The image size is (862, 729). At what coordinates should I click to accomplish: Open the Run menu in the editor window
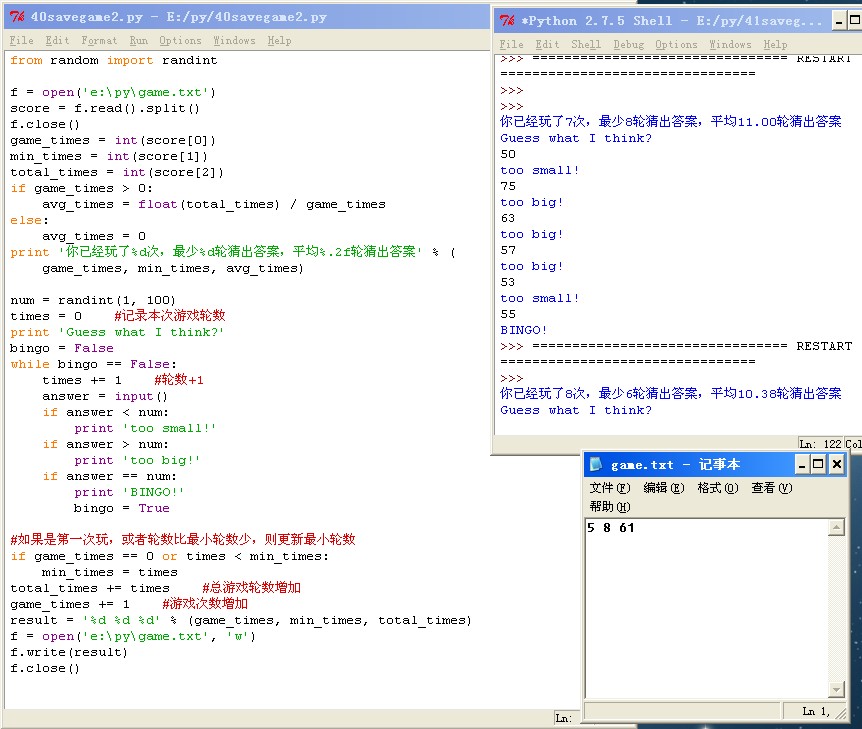[x=138, y=40]
